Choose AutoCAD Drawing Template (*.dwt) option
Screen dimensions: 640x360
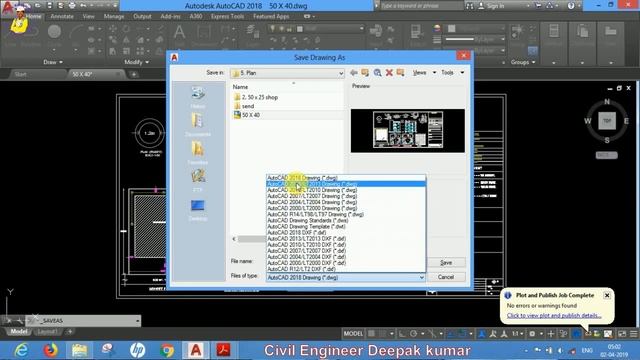[x=346, y=227]
